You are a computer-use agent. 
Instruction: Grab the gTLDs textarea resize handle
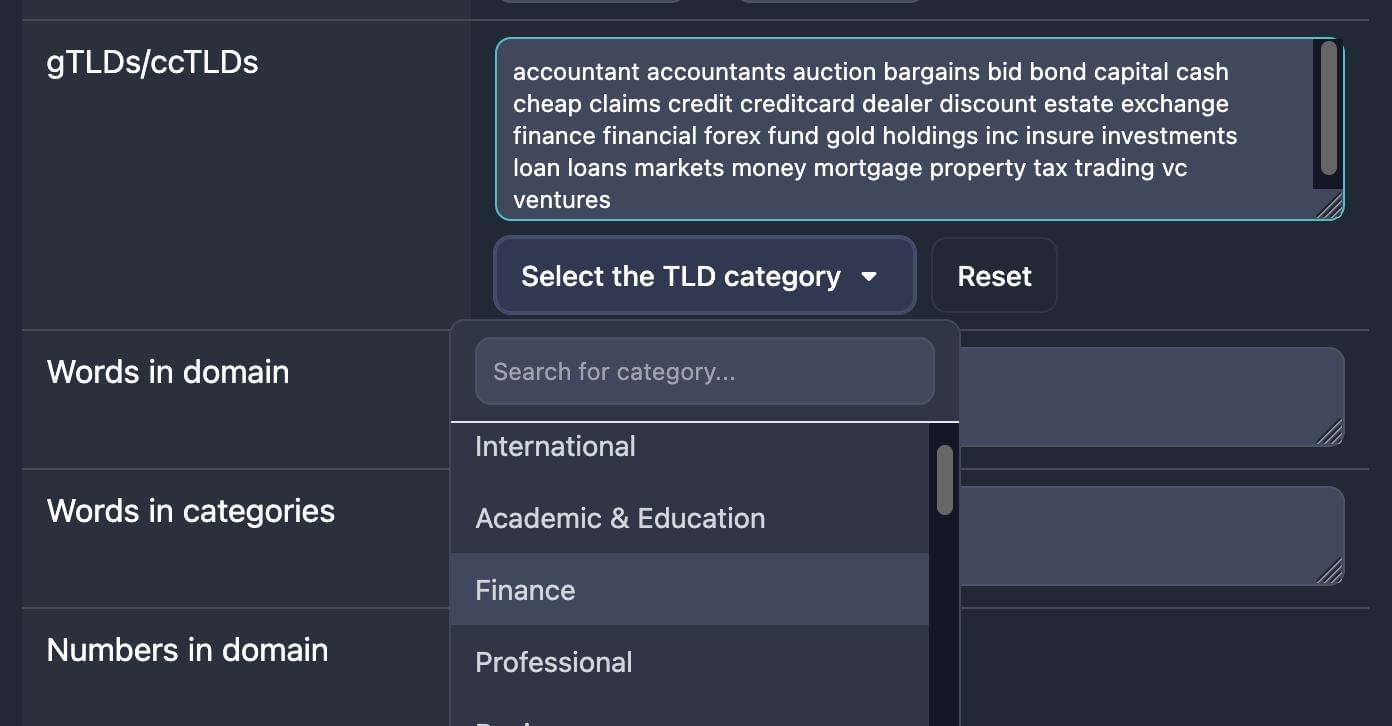coord(1329,206)
